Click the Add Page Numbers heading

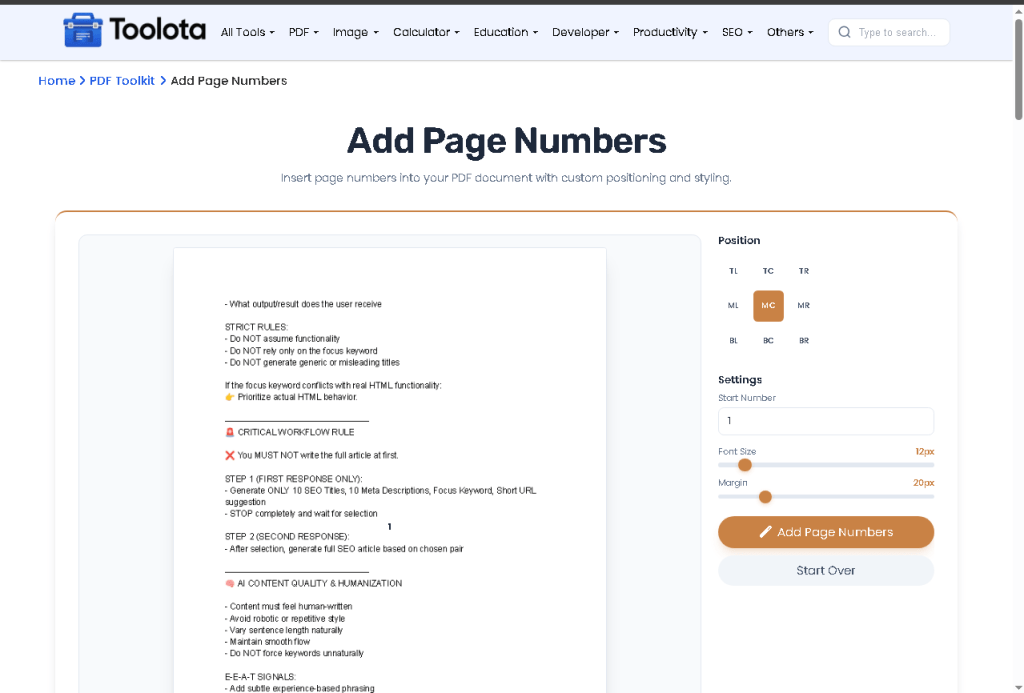[x=506, y=140]
